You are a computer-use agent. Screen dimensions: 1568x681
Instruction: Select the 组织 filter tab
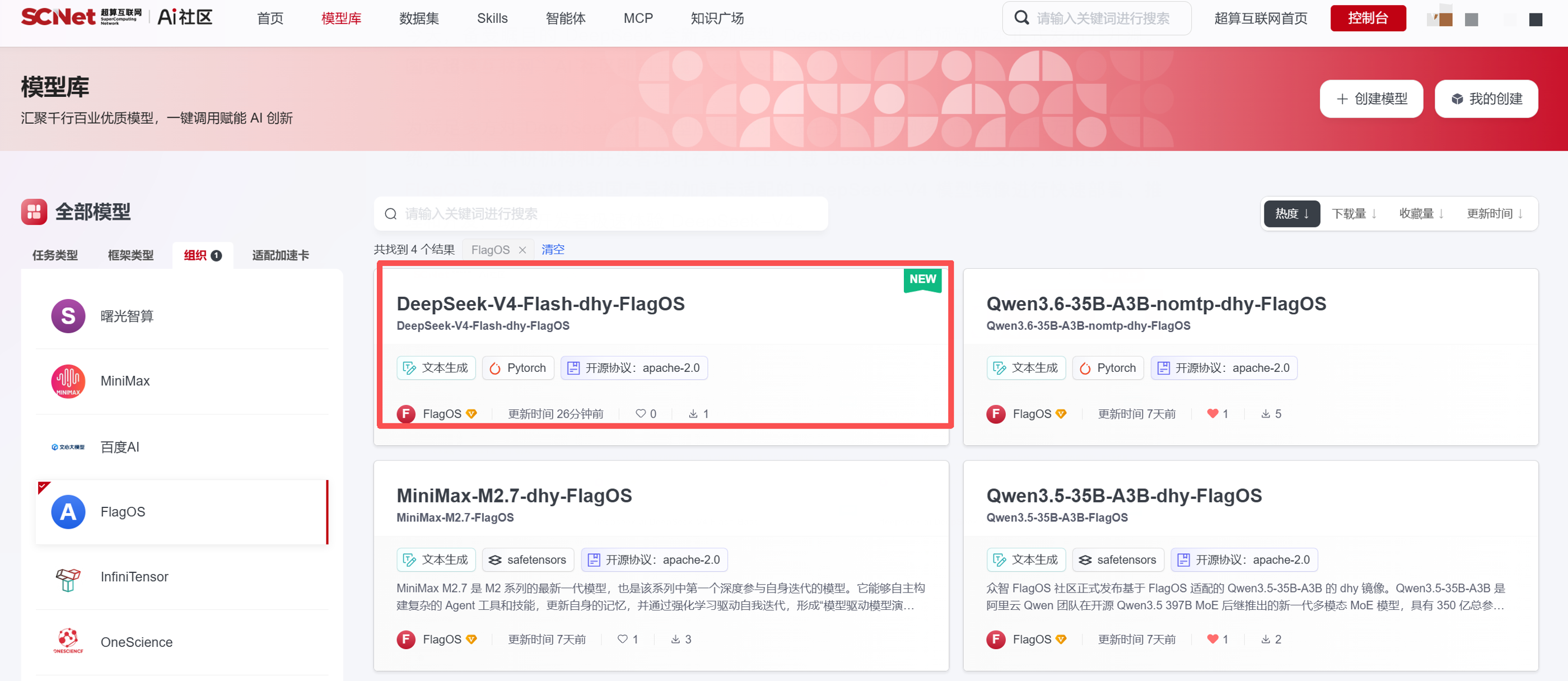pos(203,255)
